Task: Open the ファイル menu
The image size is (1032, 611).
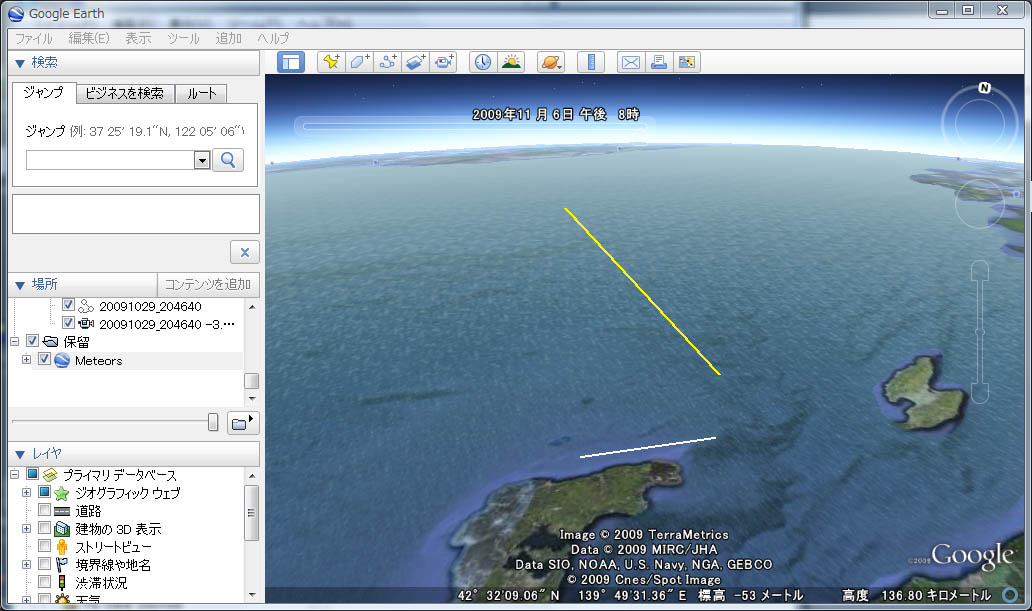Action: (34, 38)
